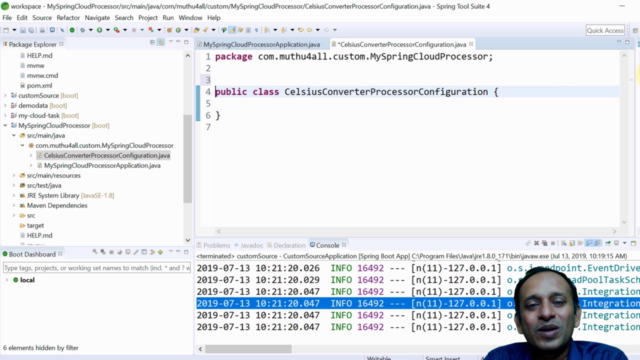Expand the src/main/resources folder
The height and width of the screenshot is (360, 640).
(14, 176)
